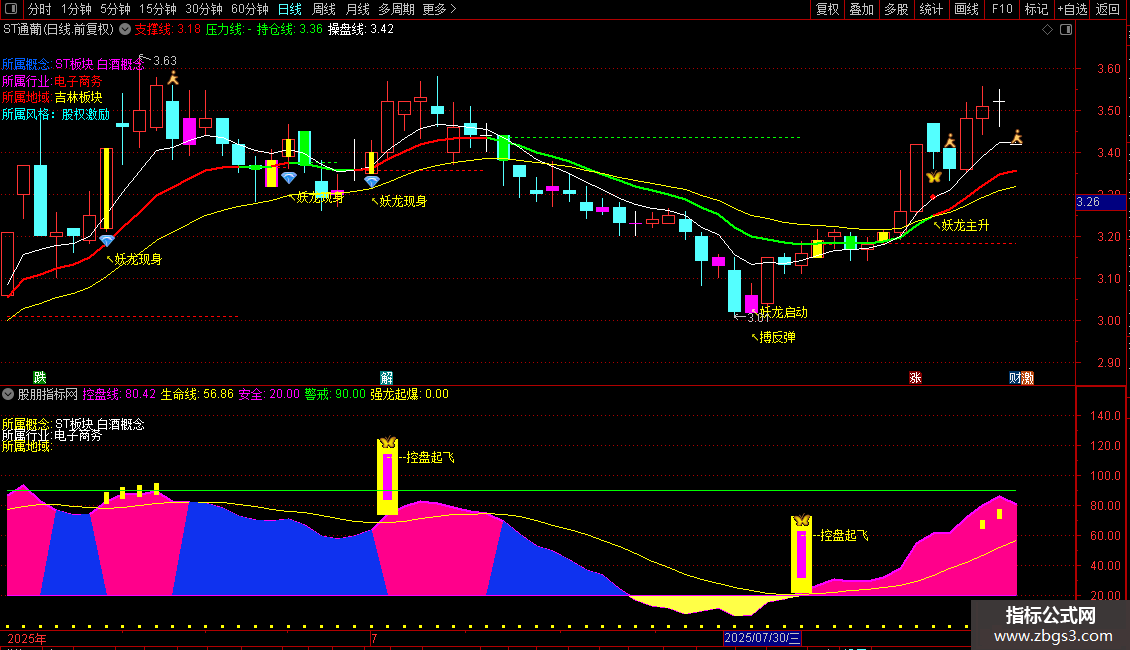Image resolution: width=1130 pixels, height=650 pixels.
Task: Switch to 周线 weekly chart
Action: [x=324, y=9]
